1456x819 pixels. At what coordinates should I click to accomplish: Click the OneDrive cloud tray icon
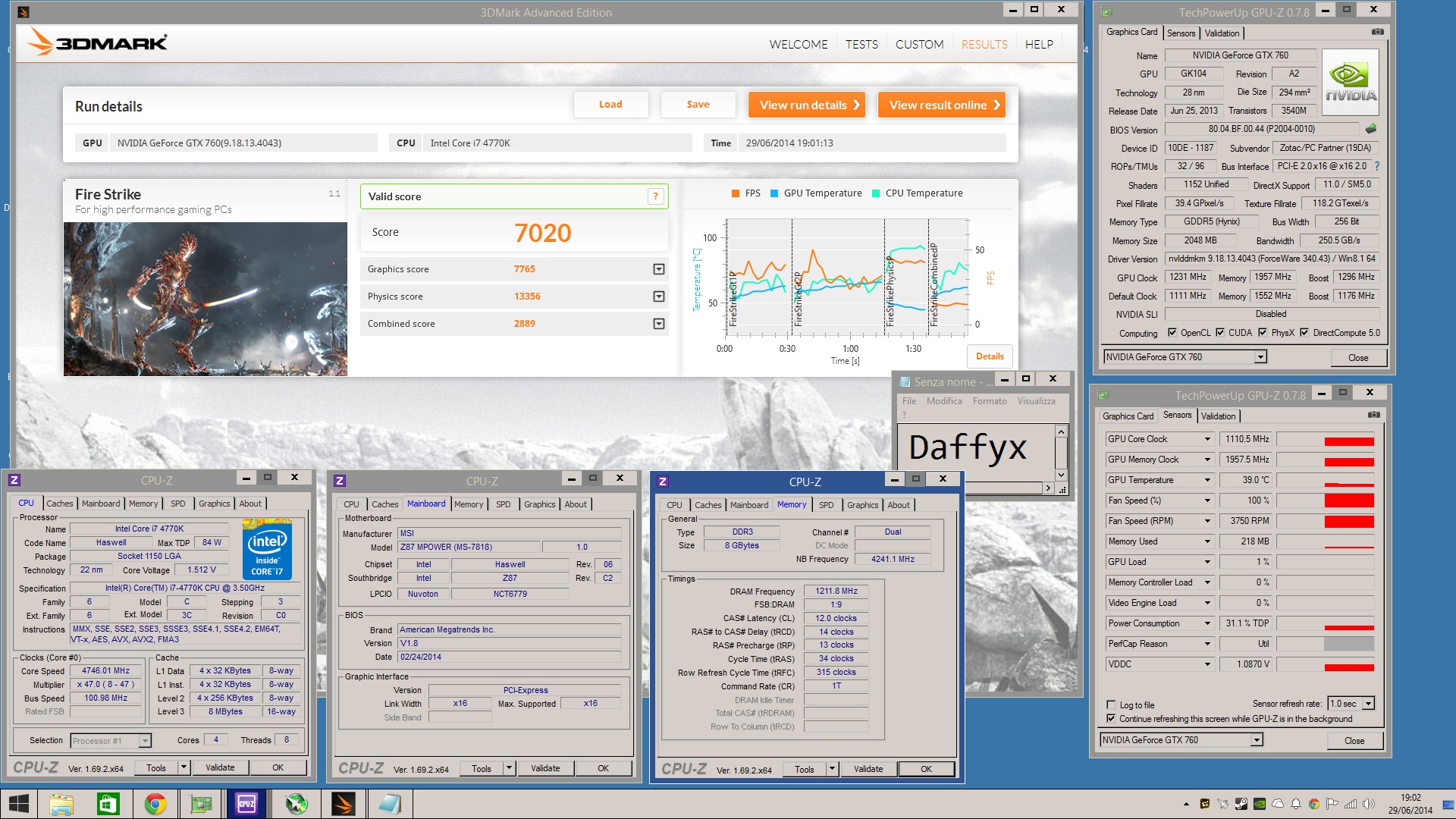pyautogui.click(x=1278, y=804)
